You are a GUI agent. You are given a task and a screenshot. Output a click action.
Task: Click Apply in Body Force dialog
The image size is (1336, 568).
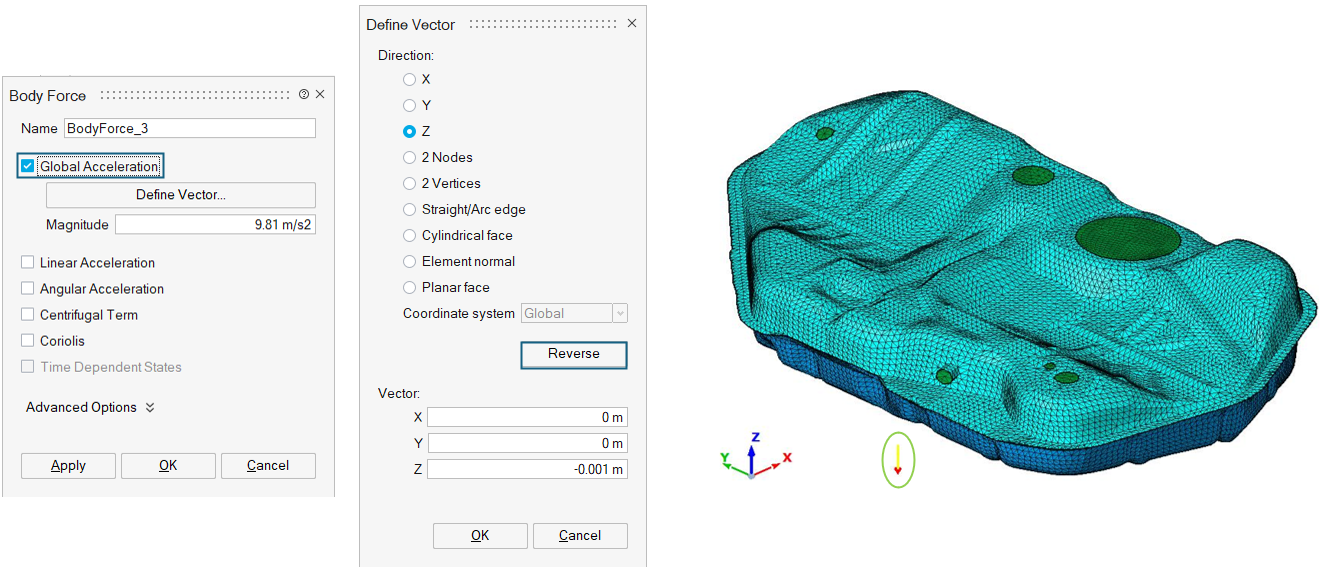(x=68, y=466)
